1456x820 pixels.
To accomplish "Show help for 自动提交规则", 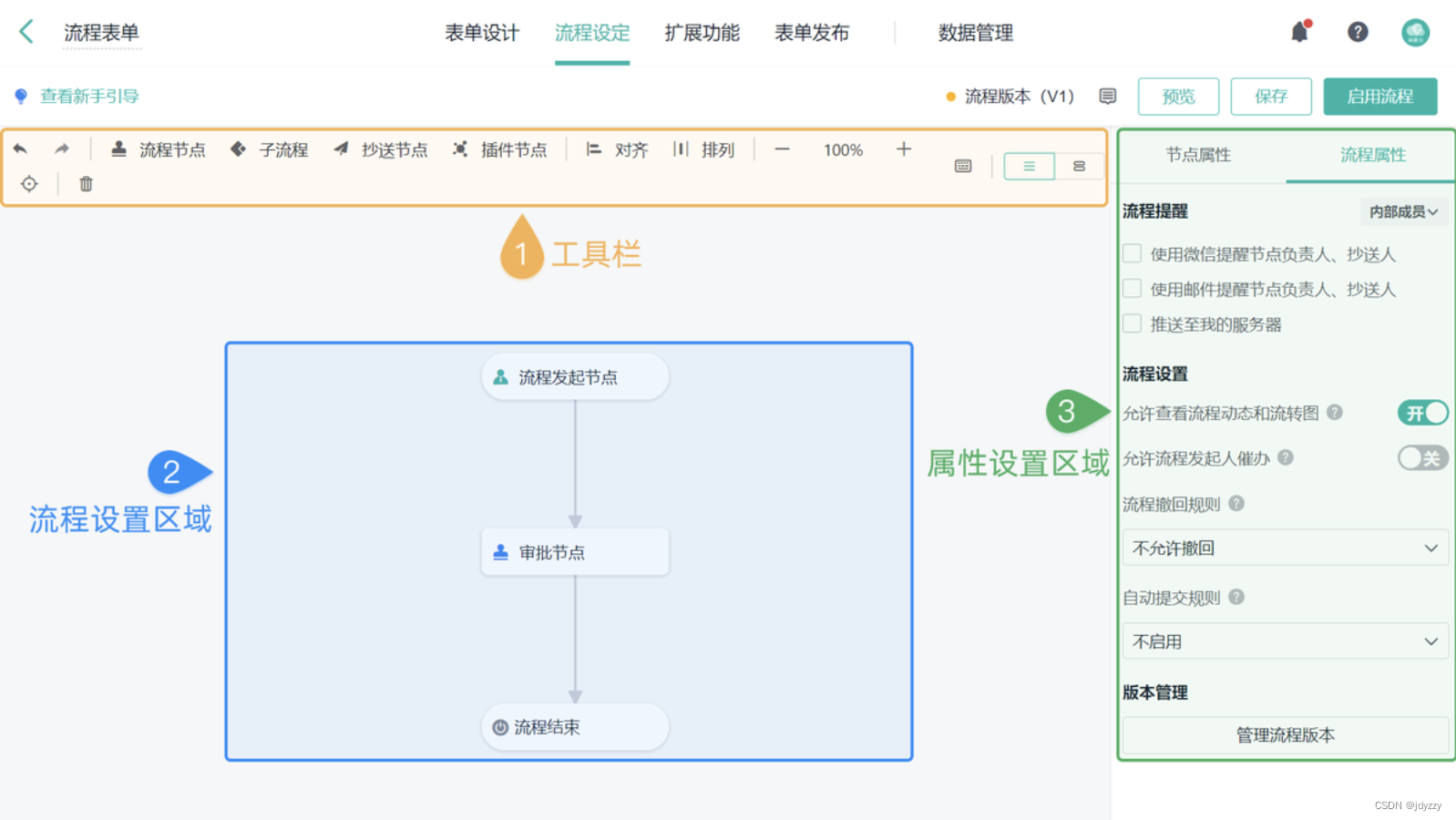I will [1236, 597].
